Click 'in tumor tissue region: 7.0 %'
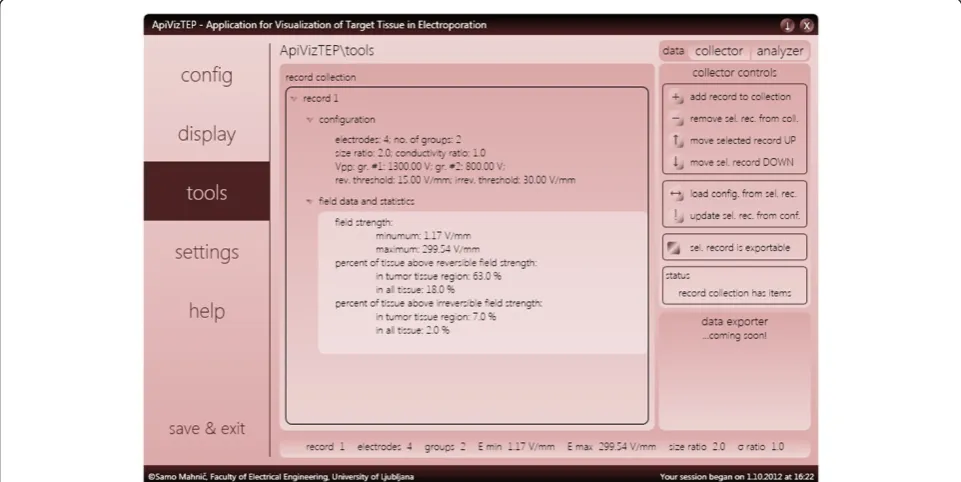This screenshot has width=961, height=482. [436, 317]
